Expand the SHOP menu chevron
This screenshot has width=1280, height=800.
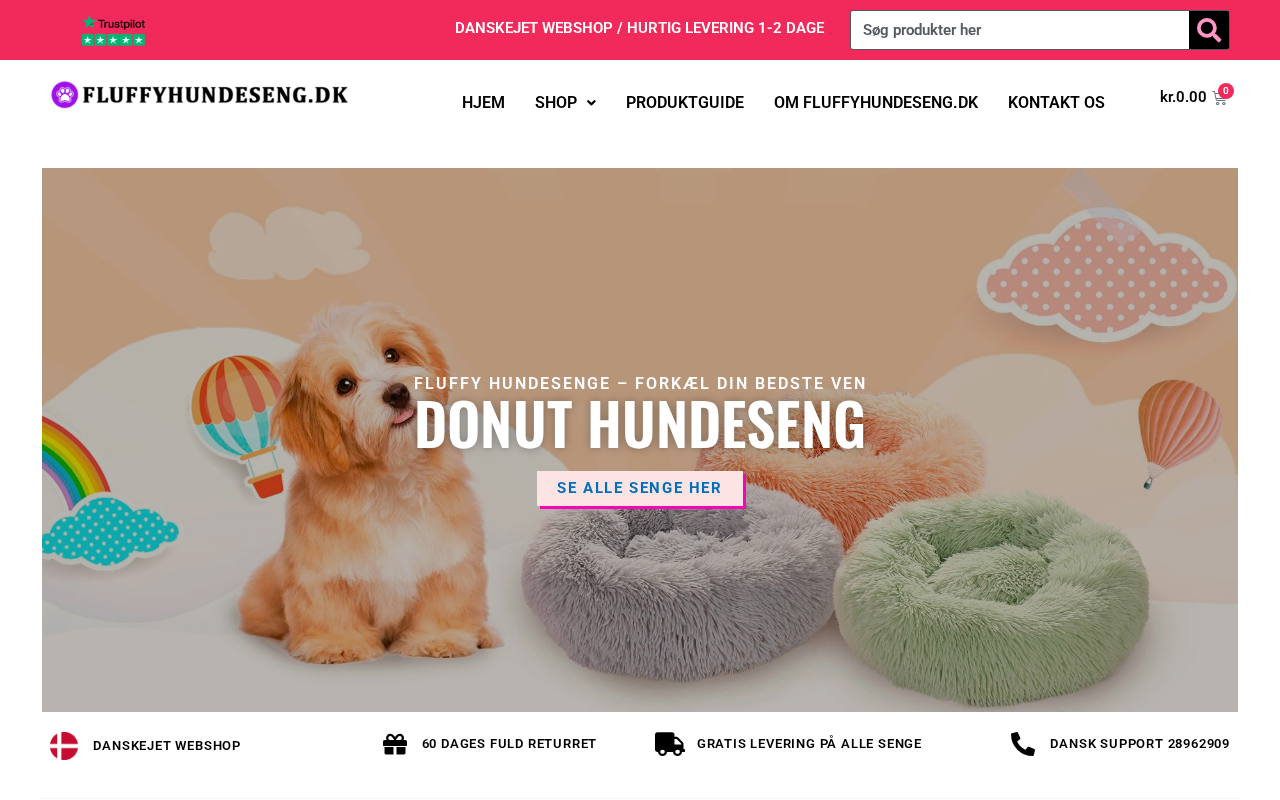[591, 103]
